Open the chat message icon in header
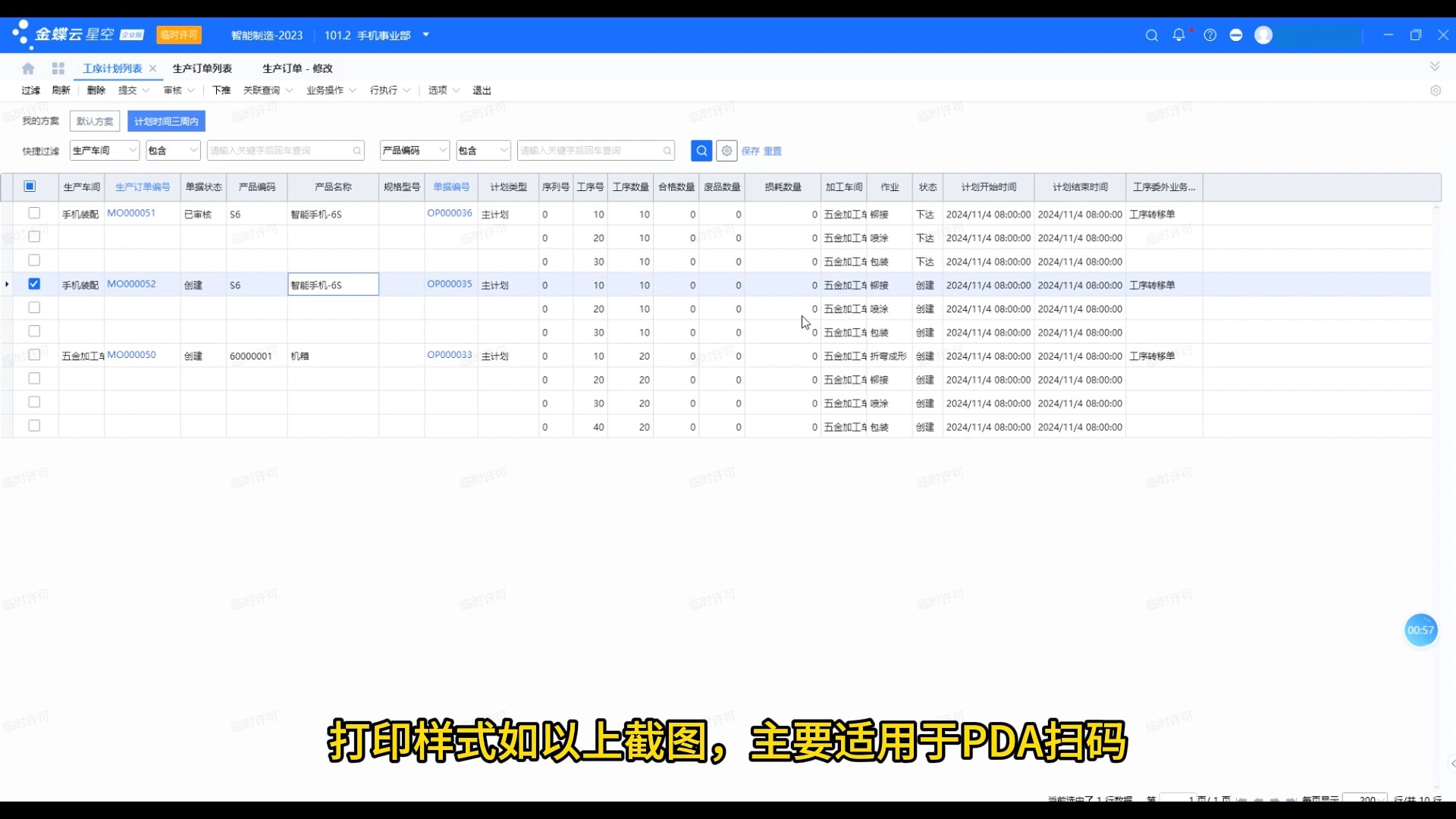Viewport: 1456px width, 819px height. pyautogui.click(x=1236, y=35)
